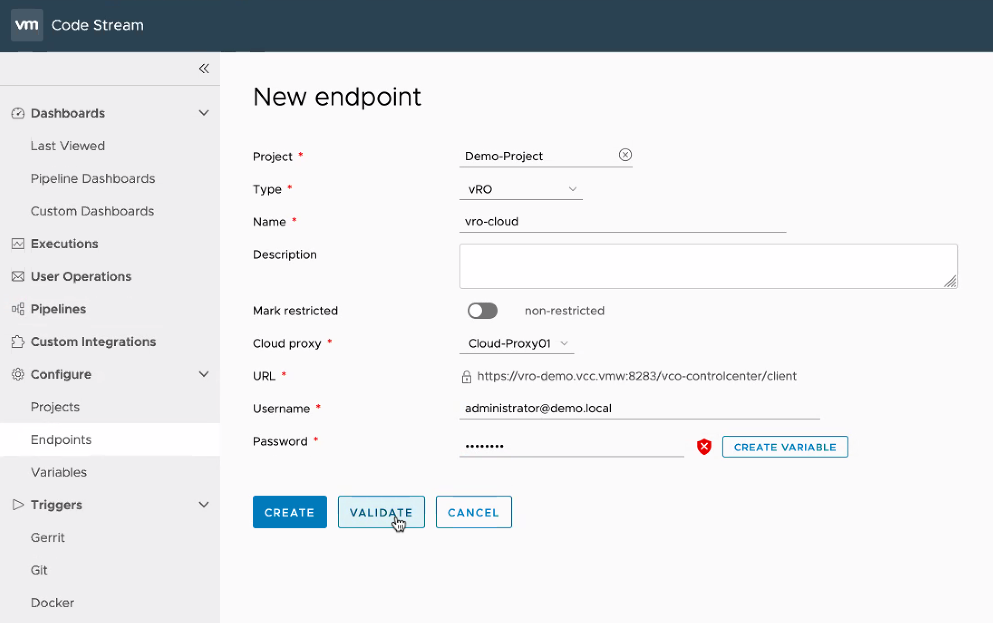Click the URL padlock icon
Viewport: 993px width, 623px height.
(x=466, y=377)
